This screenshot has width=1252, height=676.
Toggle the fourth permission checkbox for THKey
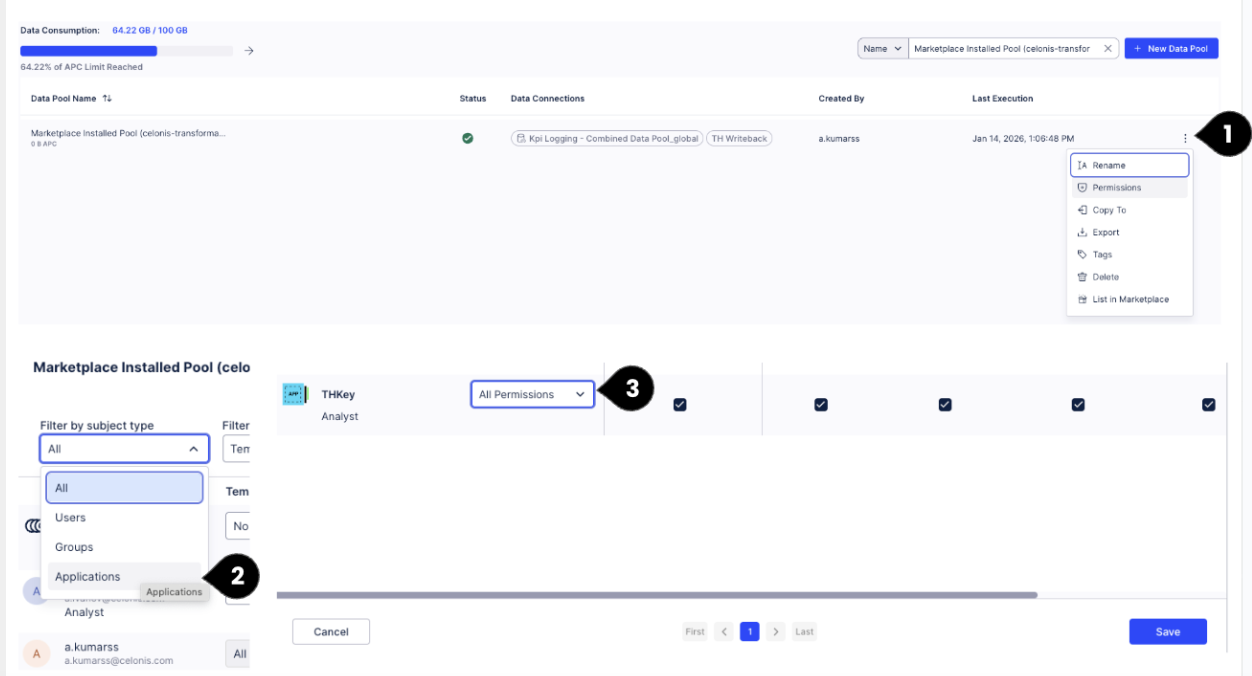(x=1078, y=405)
